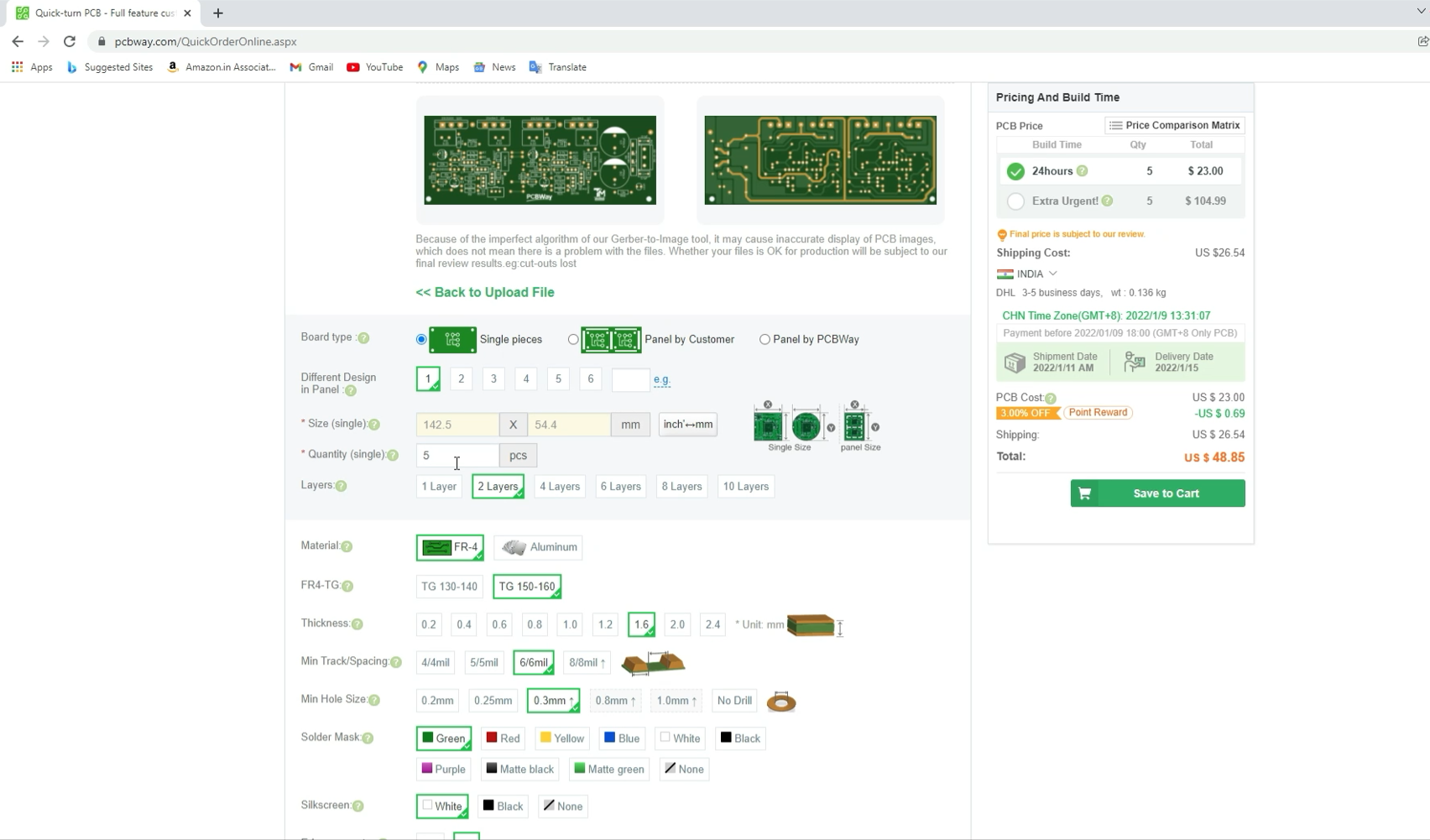The width and height of the screenshot is (1430, 840).
Task: Open Amazon.in Associates bookmark
Action: pos(222,67)
